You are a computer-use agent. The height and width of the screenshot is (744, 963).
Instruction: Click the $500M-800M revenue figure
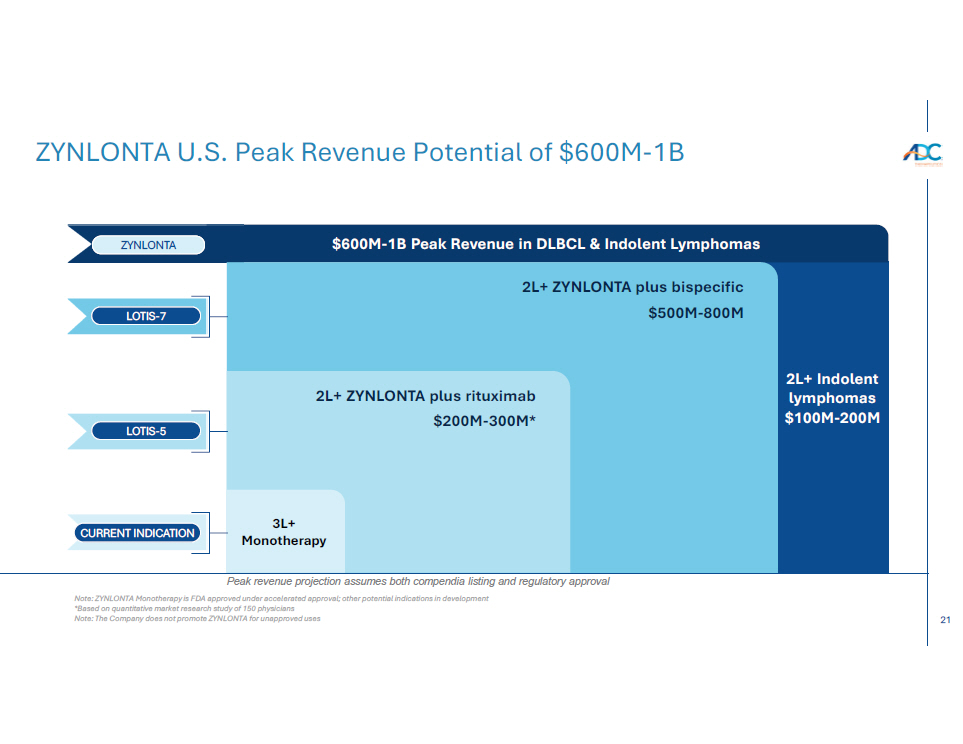click(x=696, y=313)
